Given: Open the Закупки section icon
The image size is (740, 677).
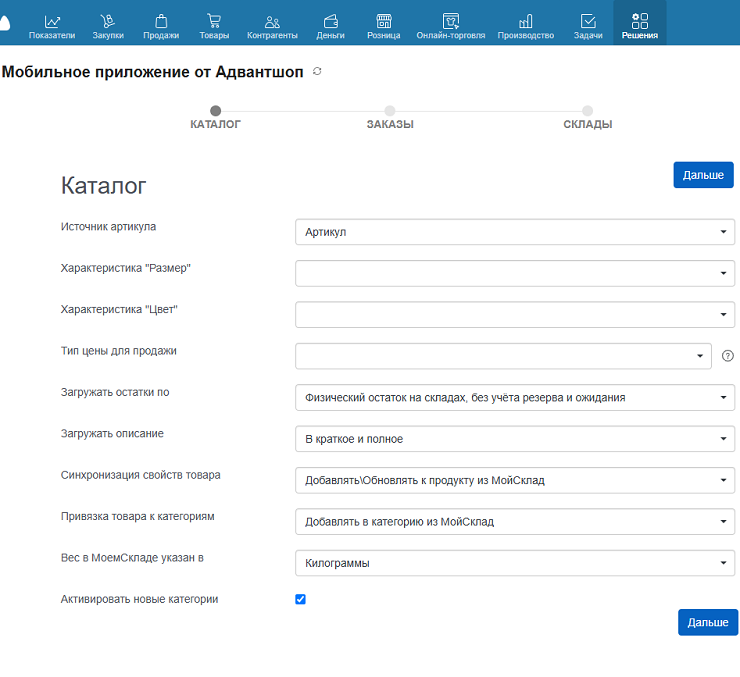Looking at the screenshot, I should (x=108, y=22).
